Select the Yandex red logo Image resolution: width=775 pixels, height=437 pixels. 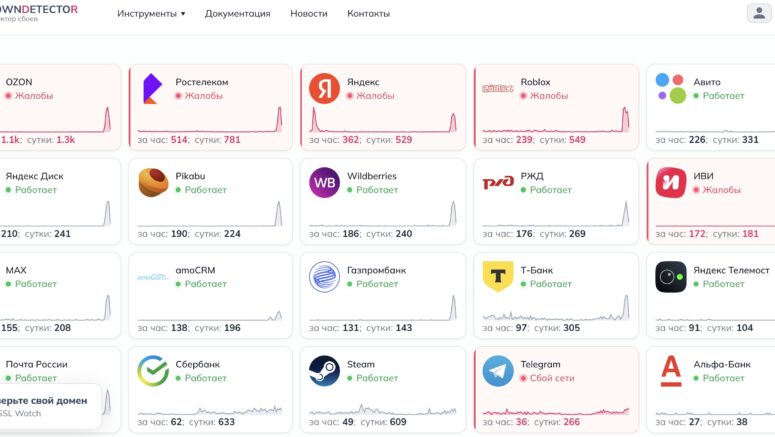click(x=324, y=88)
